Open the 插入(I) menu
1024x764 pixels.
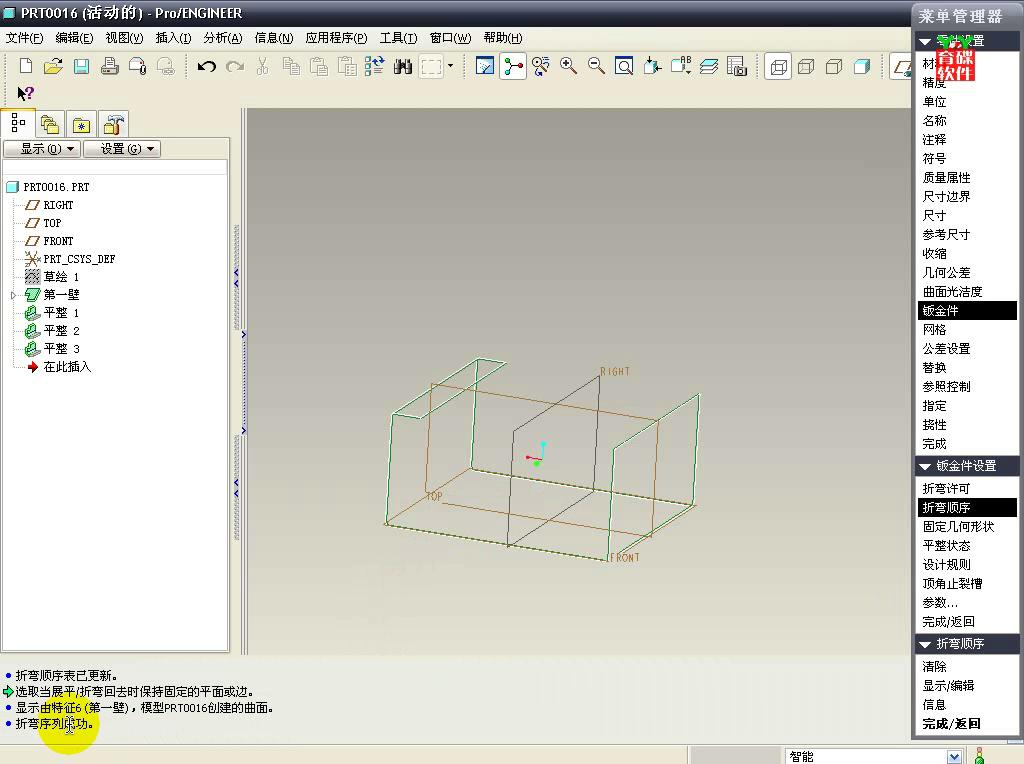pos(174,38)
